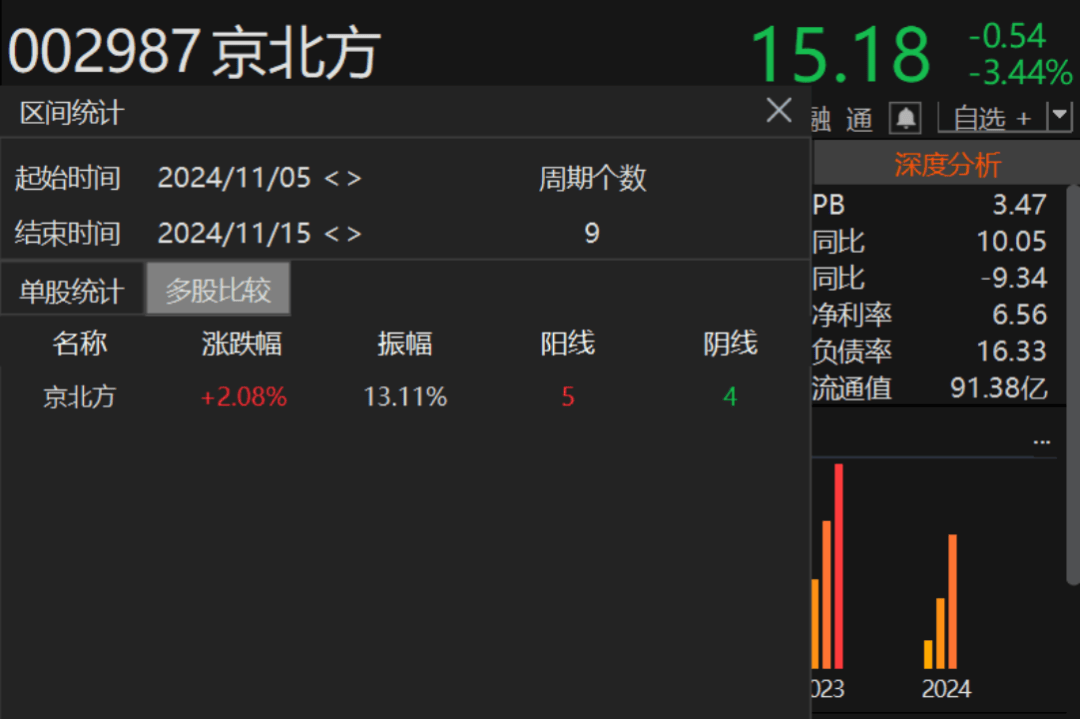
Task: Step start date forward with > arrow
Action: 354,179
